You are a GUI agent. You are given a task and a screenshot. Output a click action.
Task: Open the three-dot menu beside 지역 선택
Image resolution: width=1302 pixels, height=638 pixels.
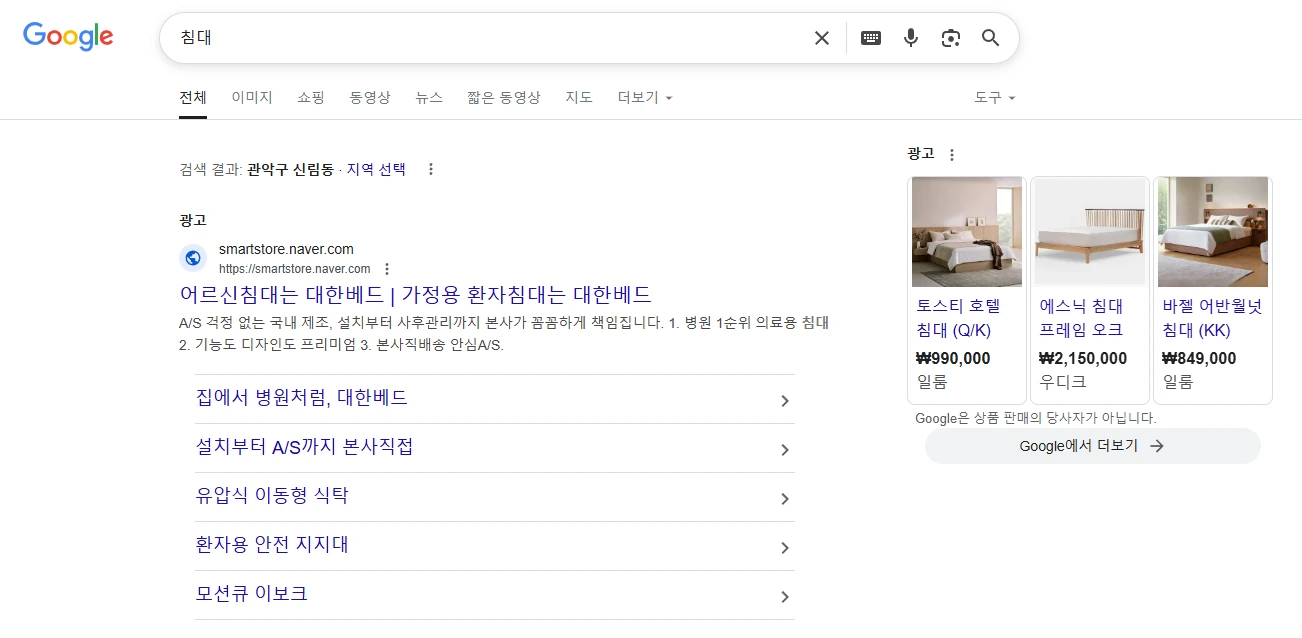[431, 169]
